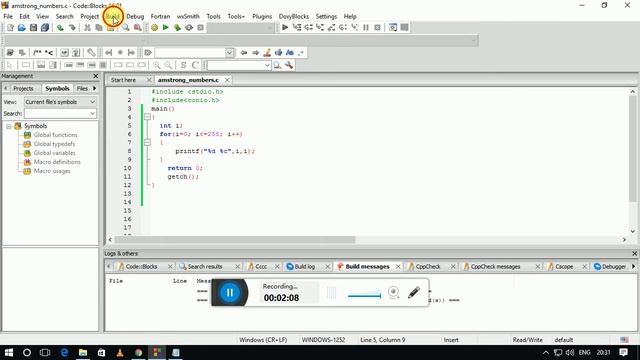Stop the debugger from the toolbar
Viewport: 640px width, 360px height.
378,27
